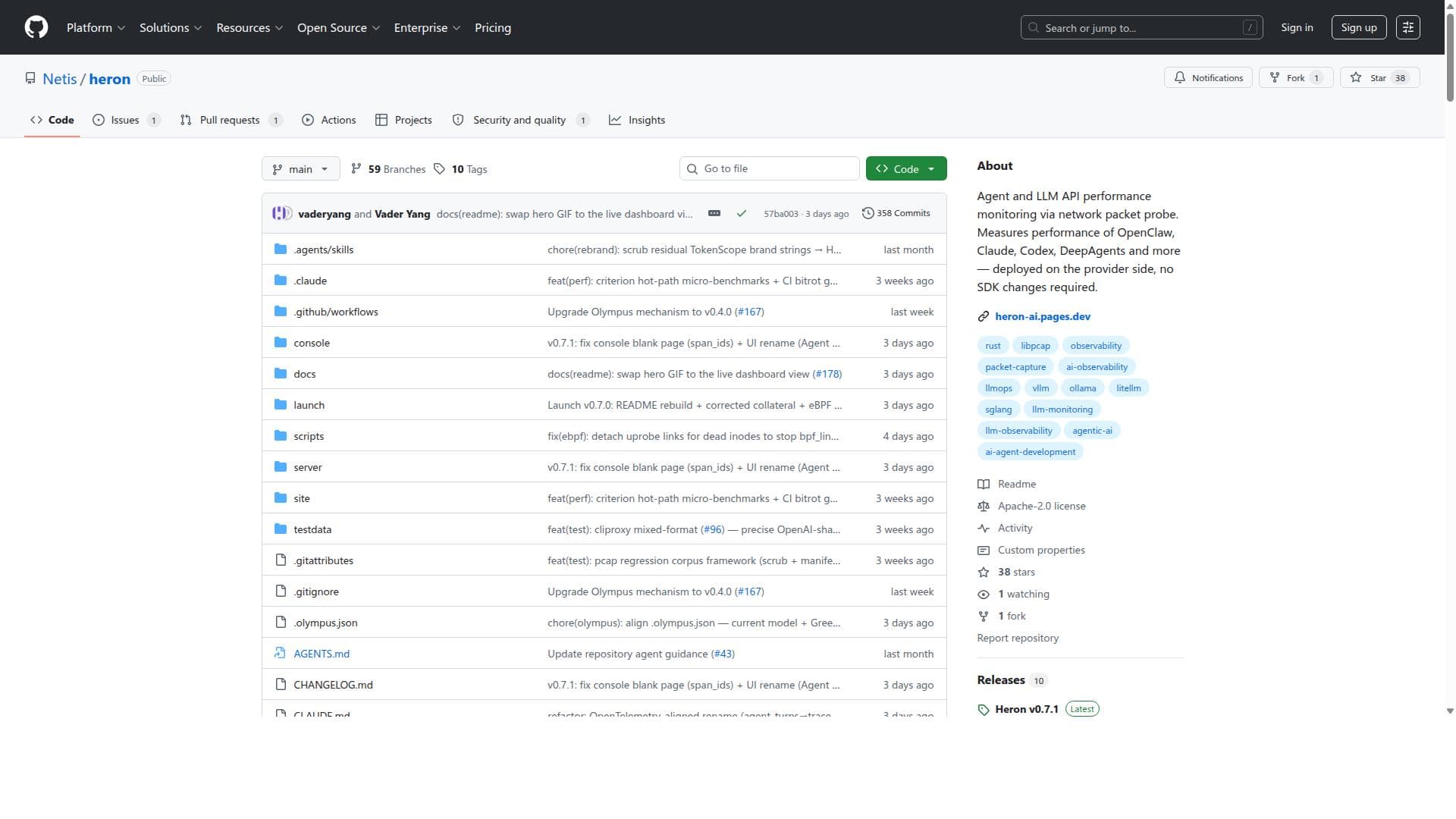Screen dimensions: 1456x819
Task: Select the llm-monitoring topic tag
Action: 1062,409
